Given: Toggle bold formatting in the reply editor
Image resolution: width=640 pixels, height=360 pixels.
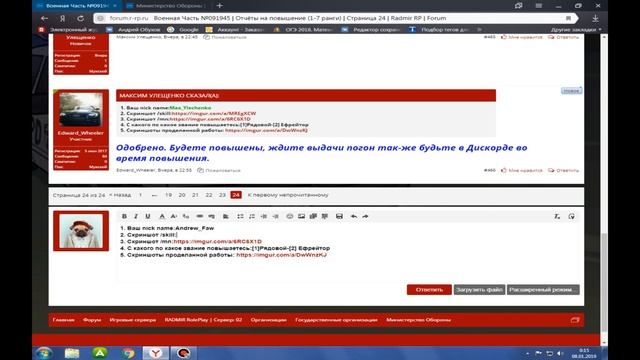Looking at the screenshot, I should point(124,216).
